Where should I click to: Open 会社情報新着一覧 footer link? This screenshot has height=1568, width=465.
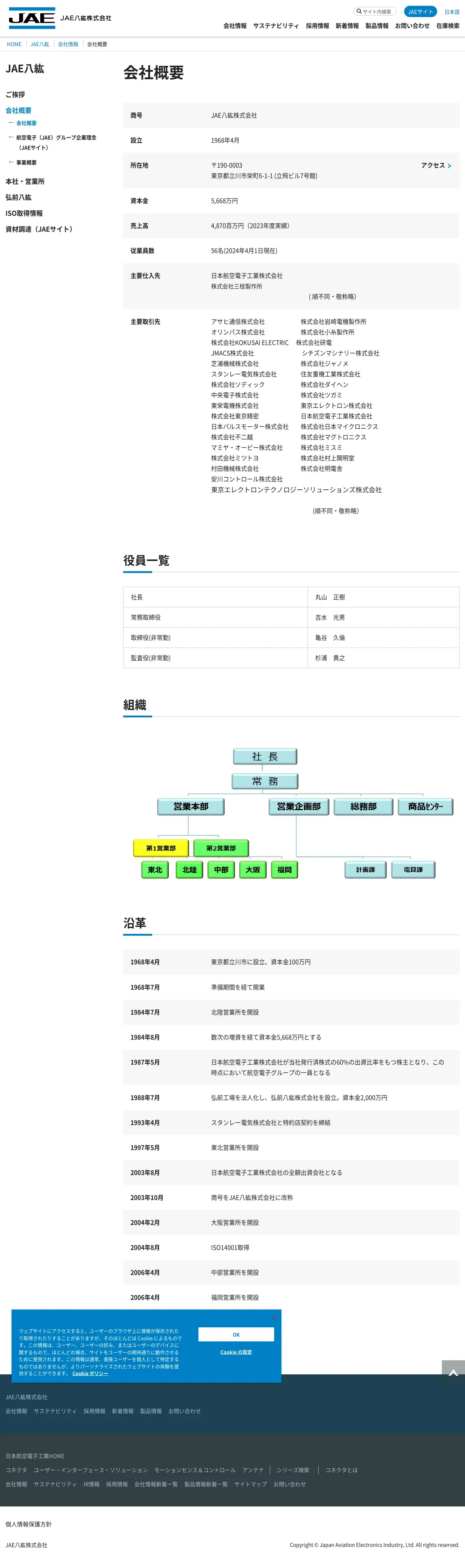coord(156,1484)
